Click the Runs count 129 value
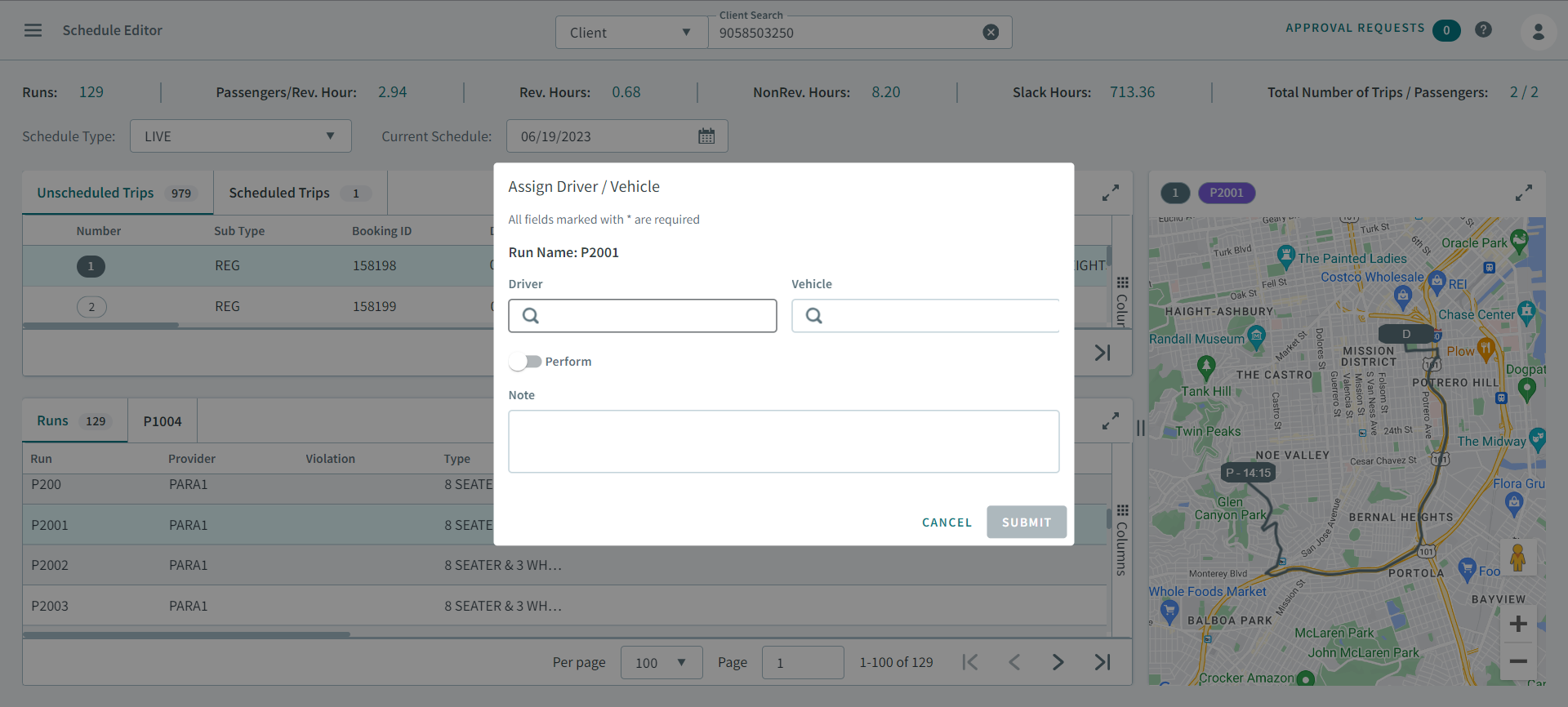 (x=91, y=92)
